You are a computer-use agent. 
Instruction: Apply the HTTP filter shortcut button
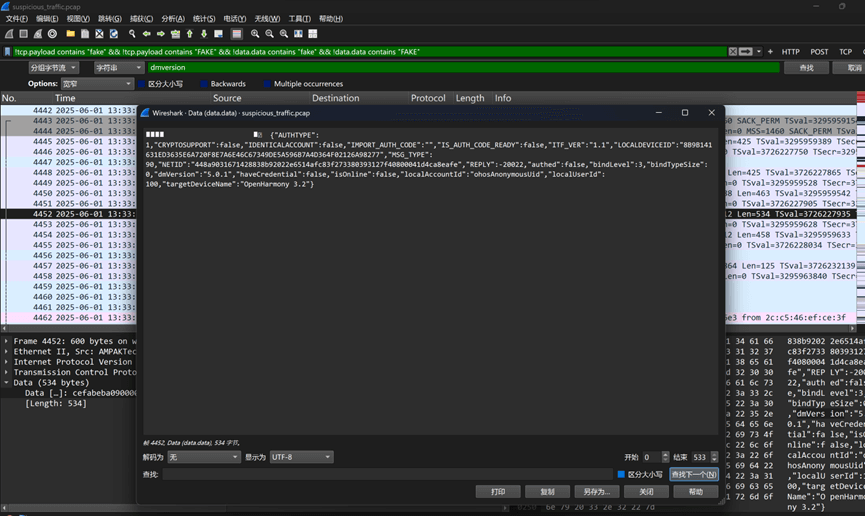click(791, 51)
